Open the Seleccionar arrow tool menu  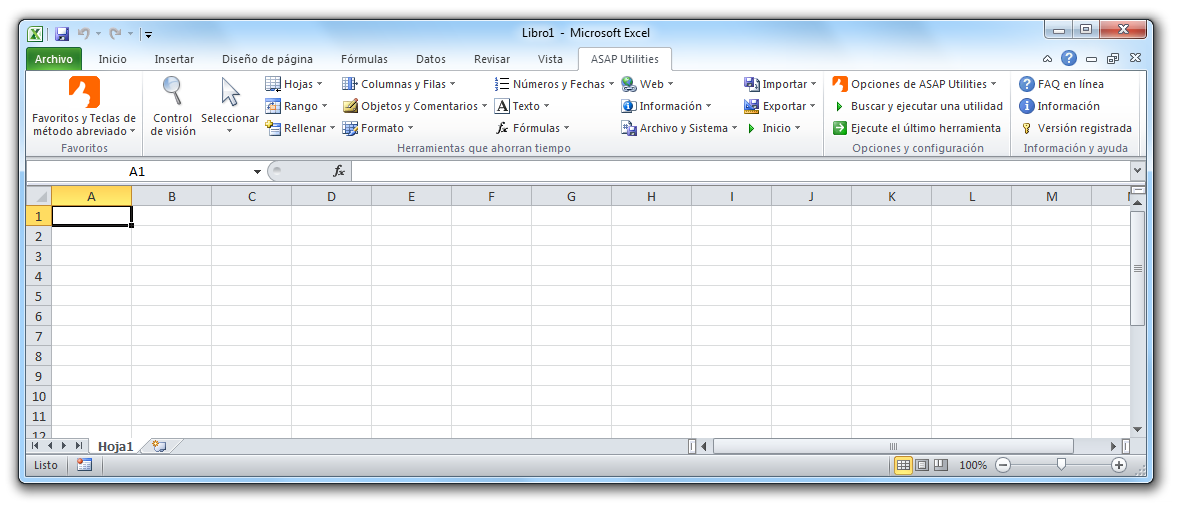(x=230, y=106)
